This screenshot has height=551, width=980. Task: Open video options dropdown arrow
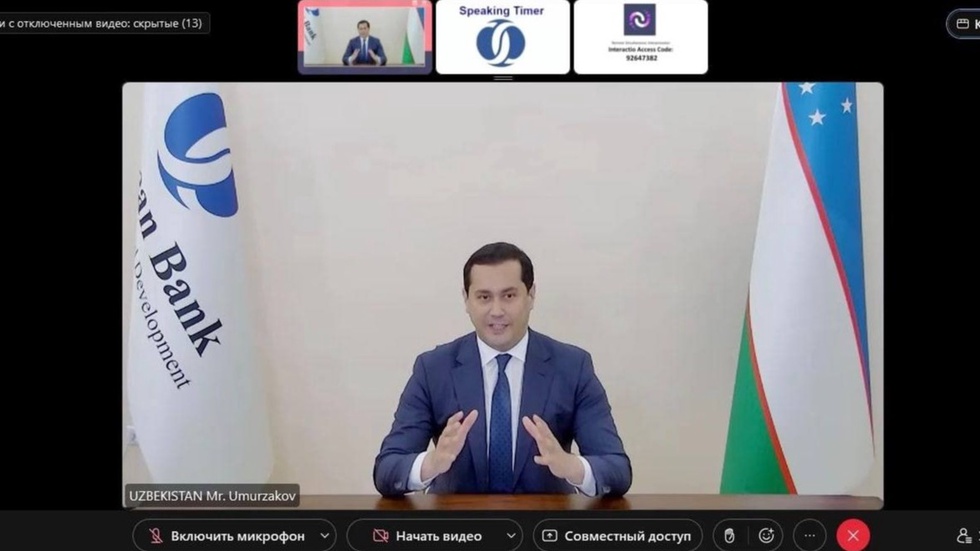pyautogui.click(x=510, y=536)
